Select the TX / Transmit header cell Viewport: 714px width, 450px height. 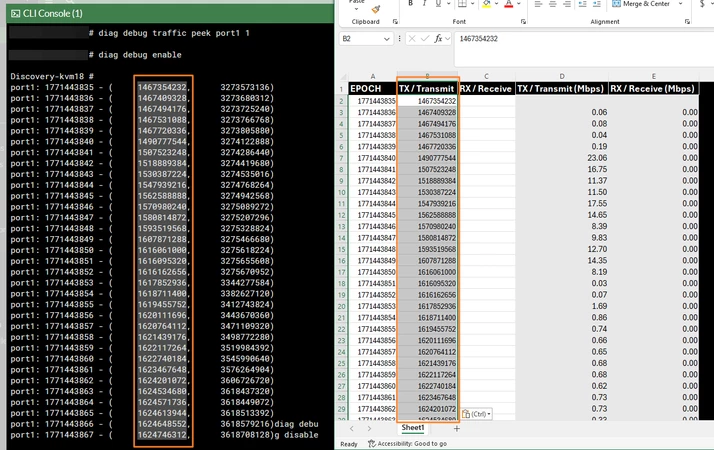[x=427, y=88]
